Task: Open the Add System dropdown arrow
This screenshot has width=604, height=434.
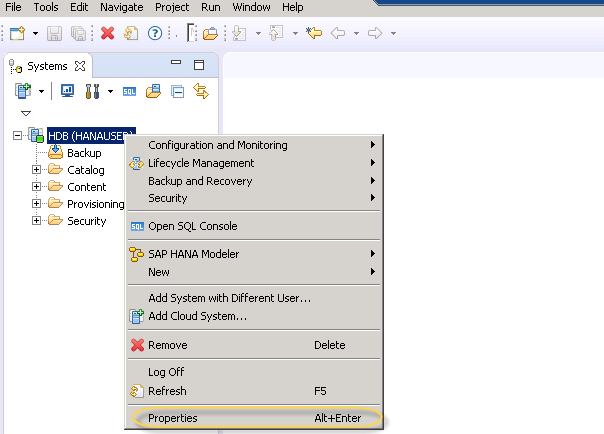Action: pyautogui.click(x=41, y=91)
